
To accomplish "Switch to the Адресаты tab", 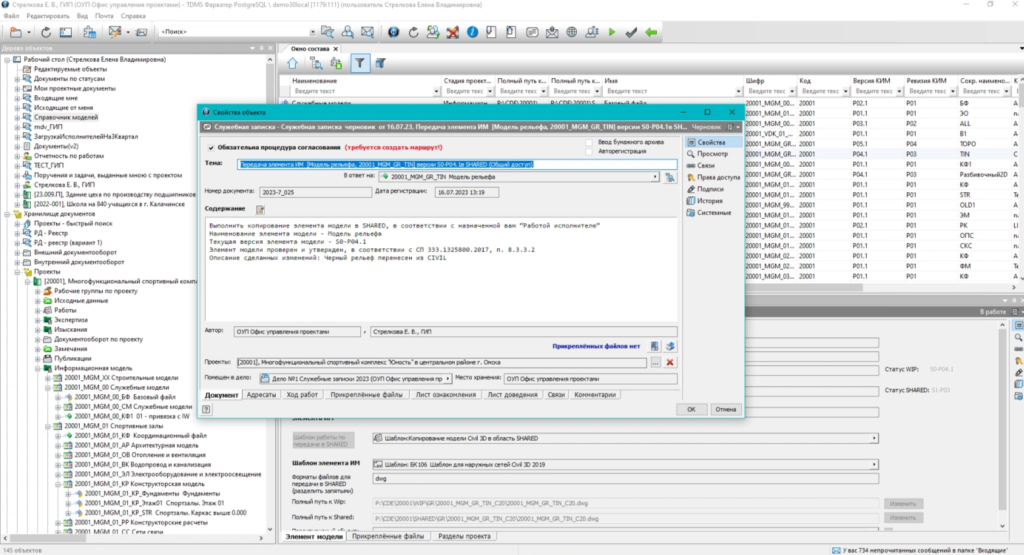I will pos(261,395).
